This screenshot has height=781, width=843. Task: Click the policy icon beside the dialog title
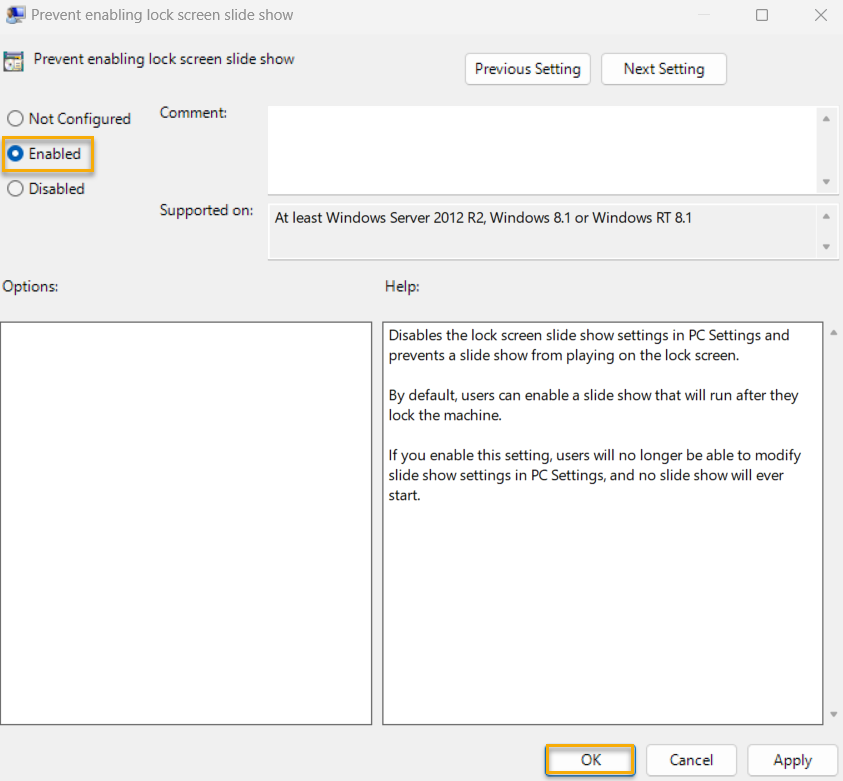click(x=15, y=61)
